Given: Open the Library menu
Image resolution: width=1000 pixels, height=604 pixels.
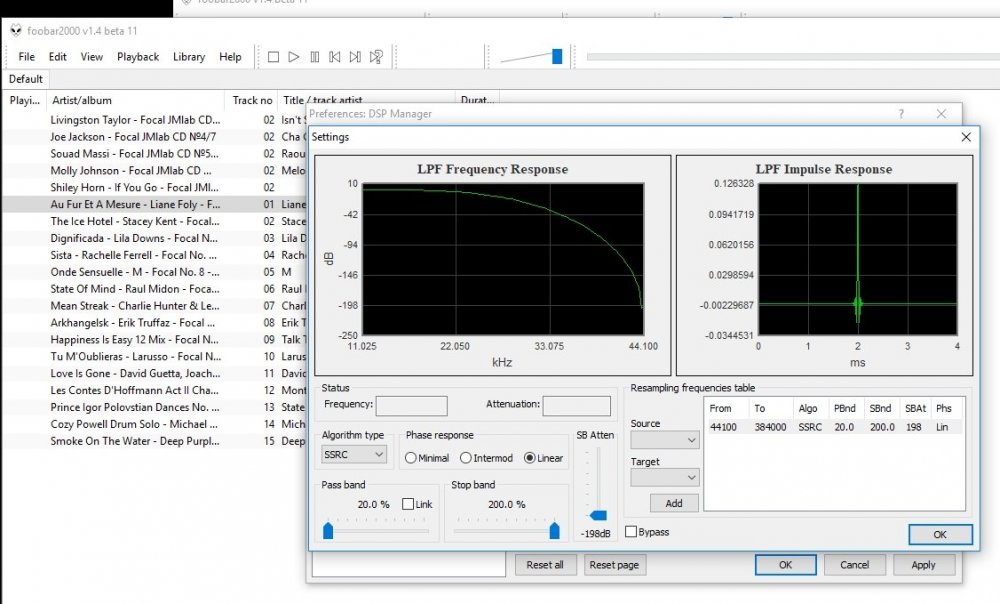Looking at the screenshot, I should [x=189, y=57].
